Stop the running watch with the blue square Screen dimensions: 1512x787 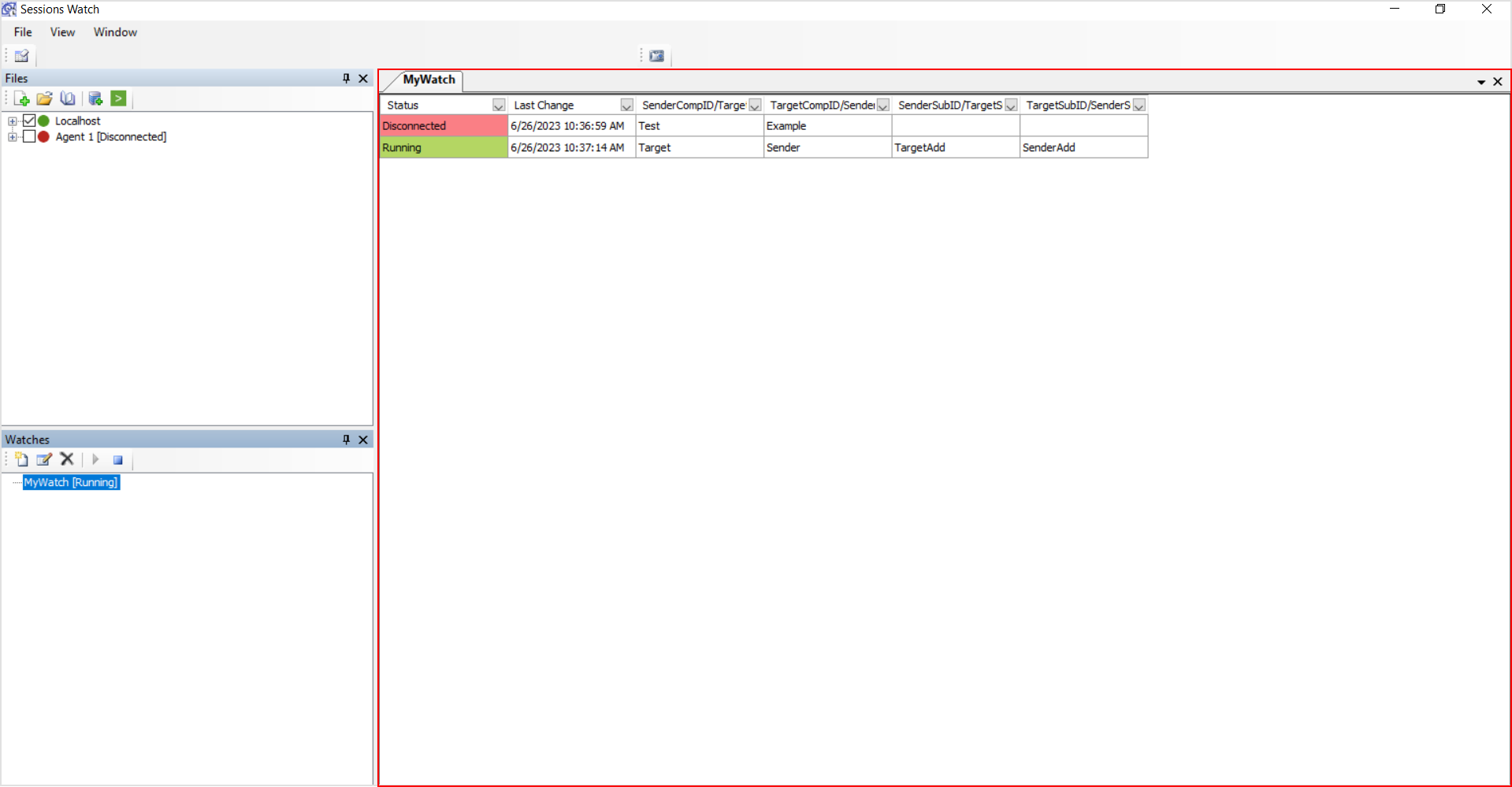[x=117, y=460]
